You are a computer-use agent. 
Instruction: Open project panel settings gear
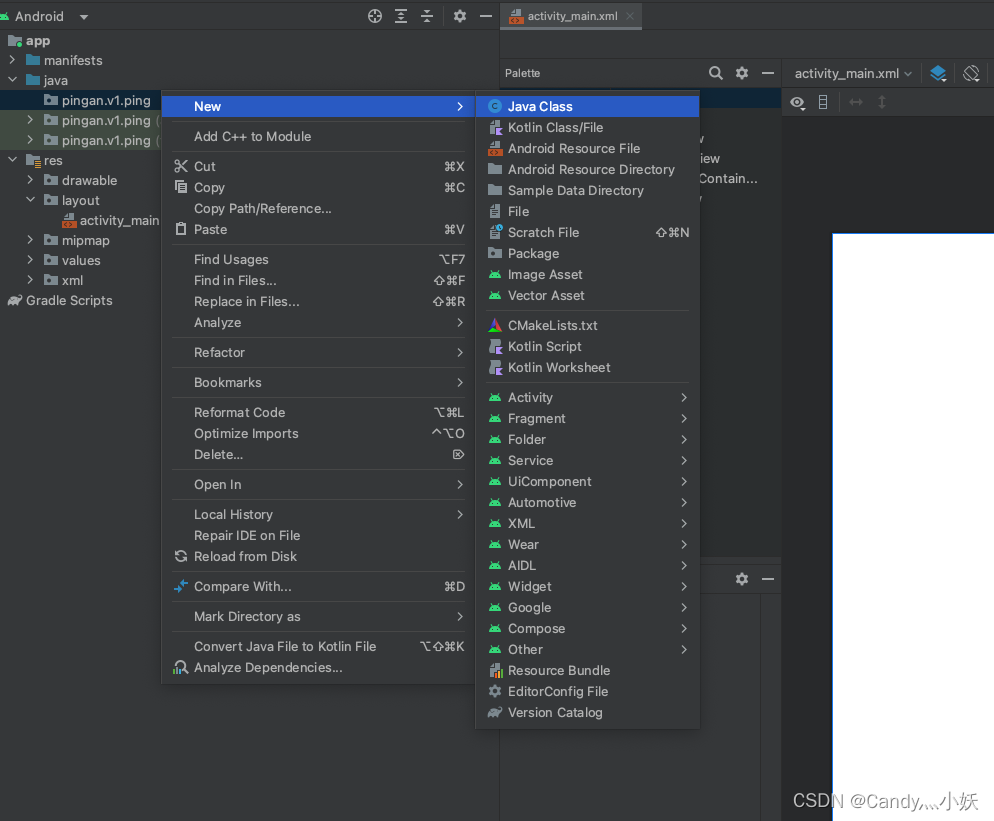tap(460, 16)
